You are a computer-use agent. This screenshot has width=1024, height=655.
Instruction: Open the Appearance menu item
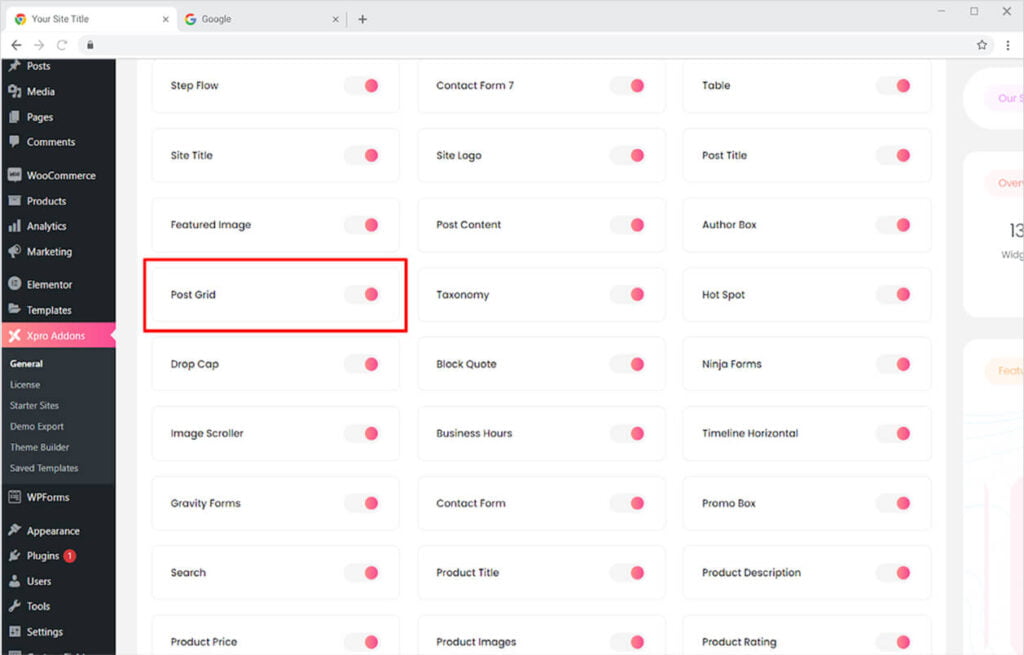point(53,531)
